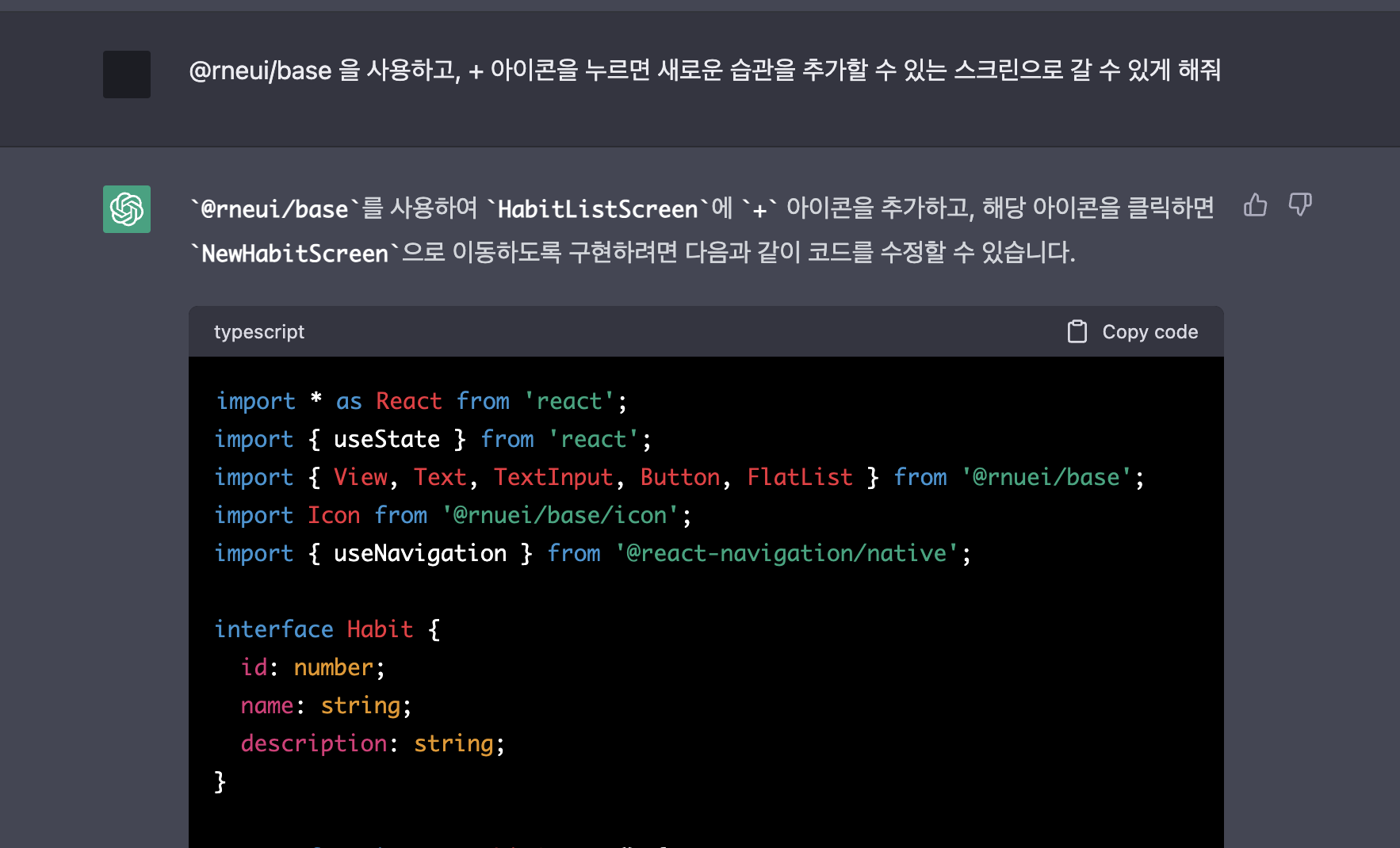Click the 'name: string;' line

pyautogui.click(x=326, y=705)
